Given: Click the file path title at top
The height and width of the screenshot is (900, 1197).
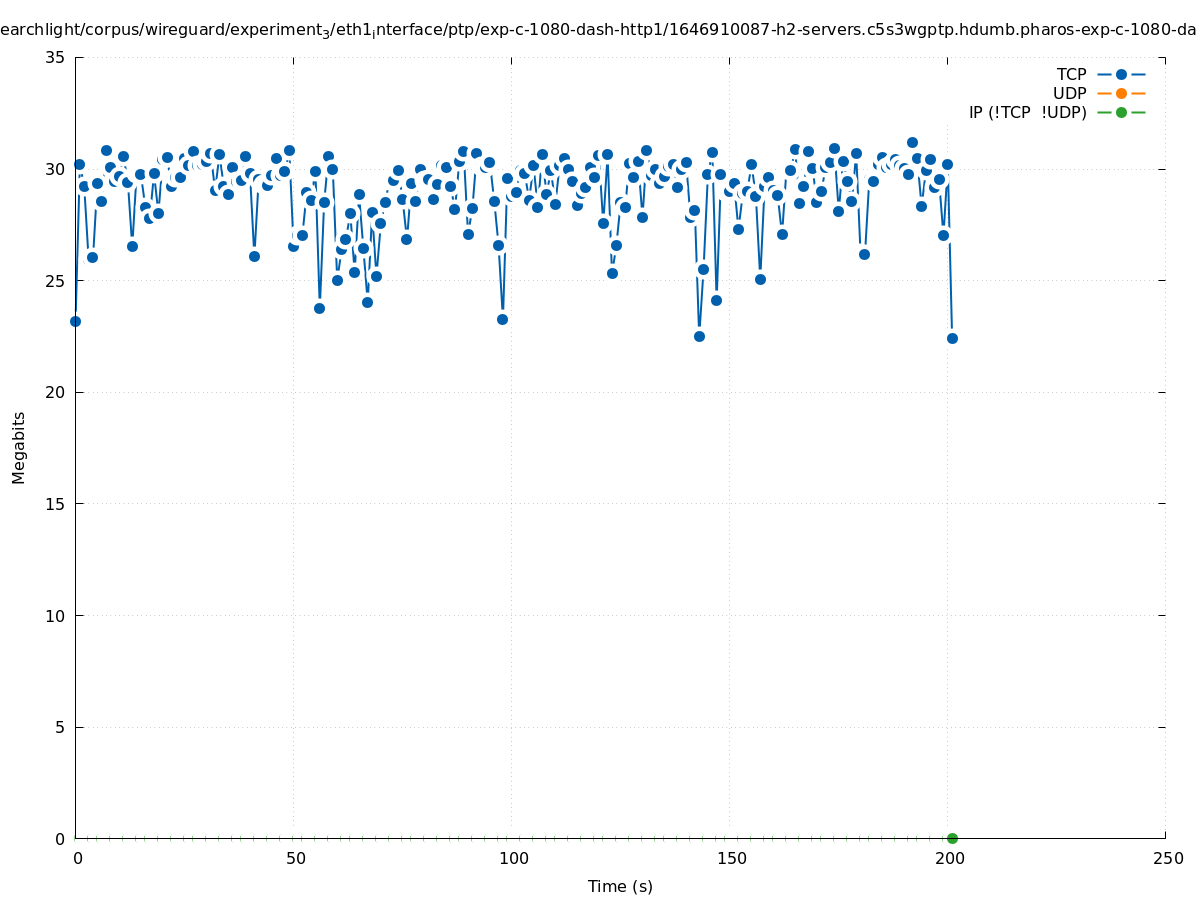Looking at the screenshot, I should pyautogui.click(x=598, y=30).
